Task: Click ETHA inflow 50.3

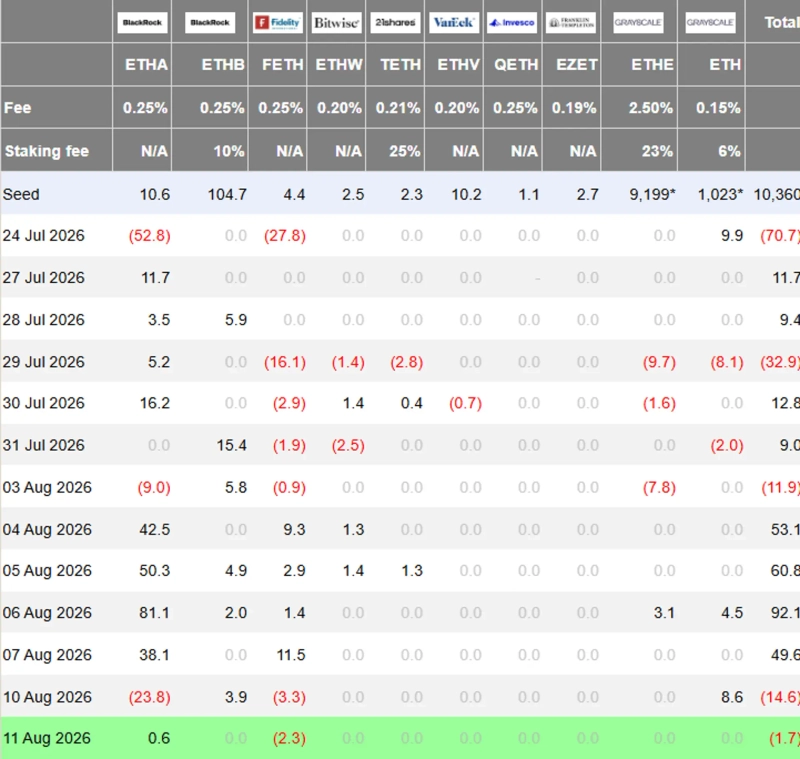Action: pyautogui.click(x=155, y=570)
